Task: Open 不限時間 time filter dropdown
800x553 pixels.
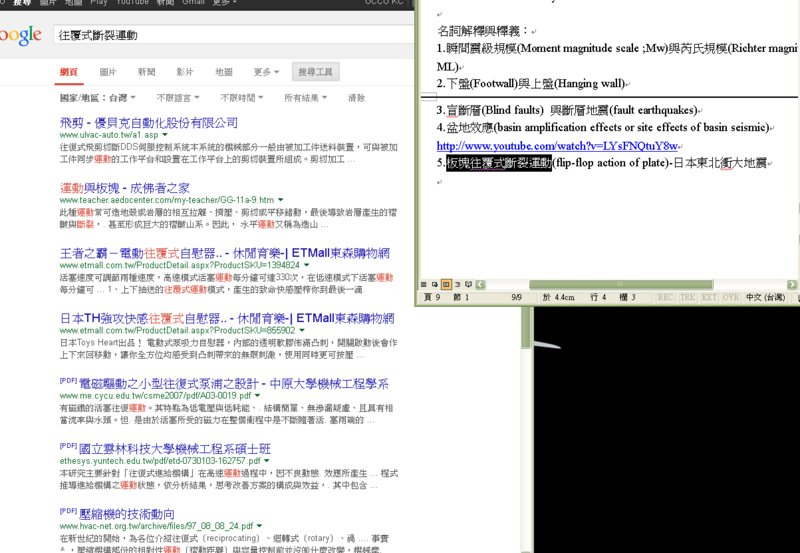Action: pyautogui.click(x=241, y=97)
